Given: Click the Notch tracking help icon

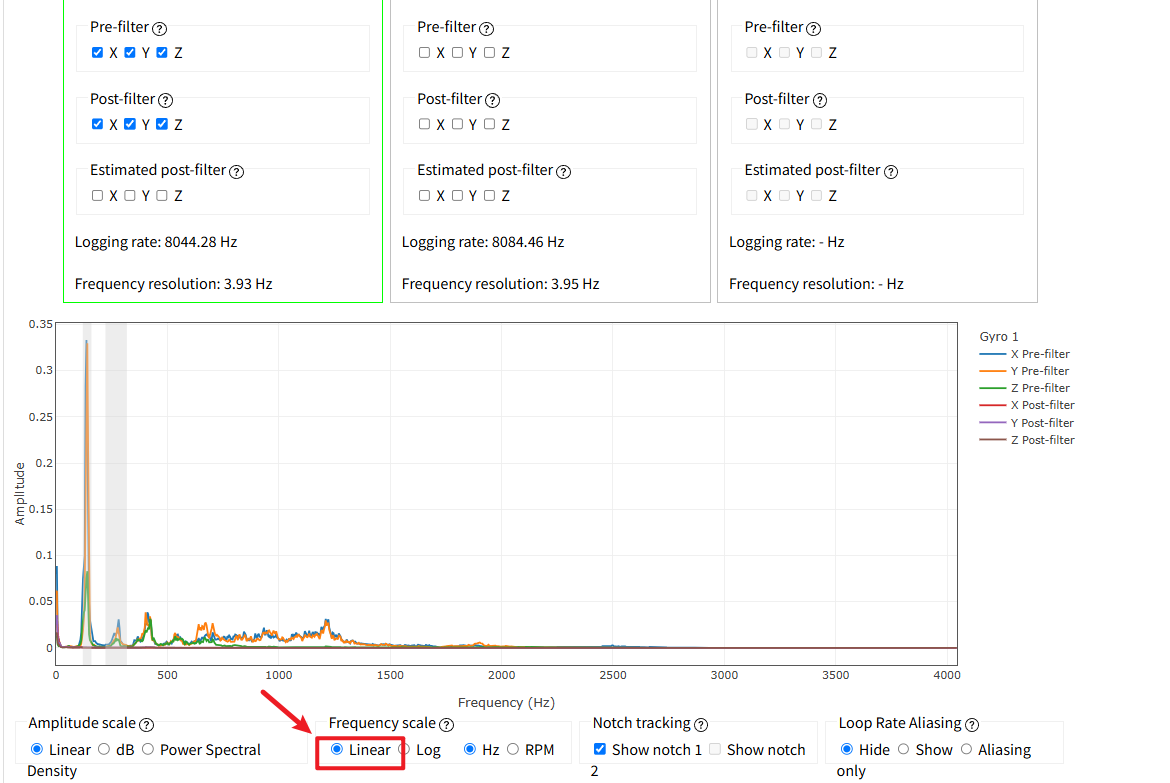Looking at the screenshot, I should click(x=701, y=725).
